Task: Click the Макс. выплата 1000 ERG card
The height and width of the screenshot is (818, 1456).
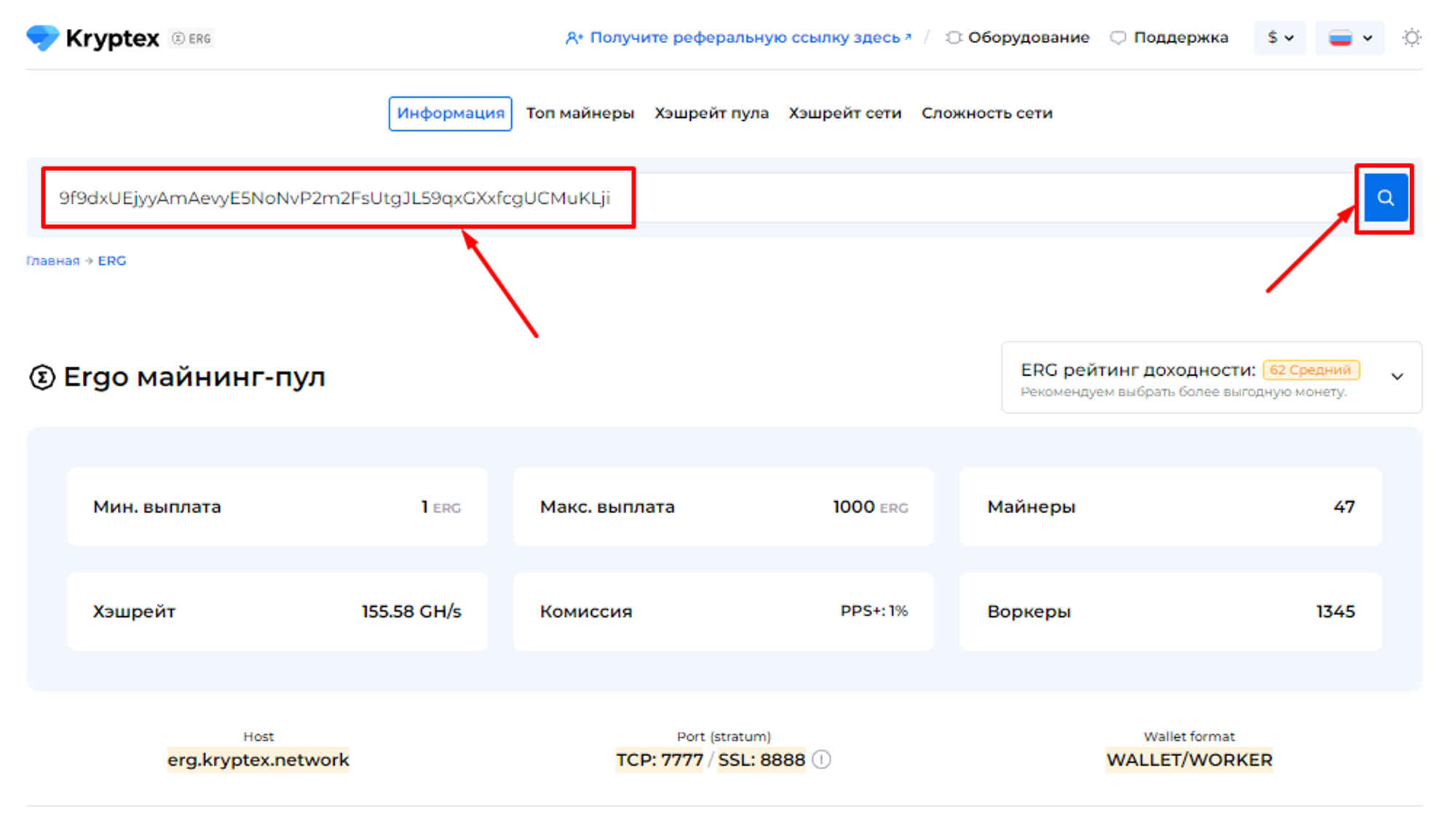Action: click(724, 507)
